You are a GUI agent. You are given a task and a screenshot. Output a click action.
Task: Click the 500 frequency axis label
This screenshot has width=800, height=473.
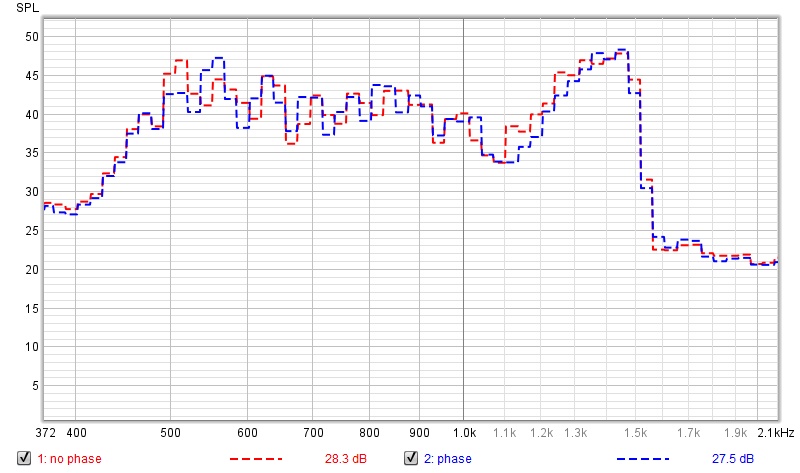(x=170, y=433)
